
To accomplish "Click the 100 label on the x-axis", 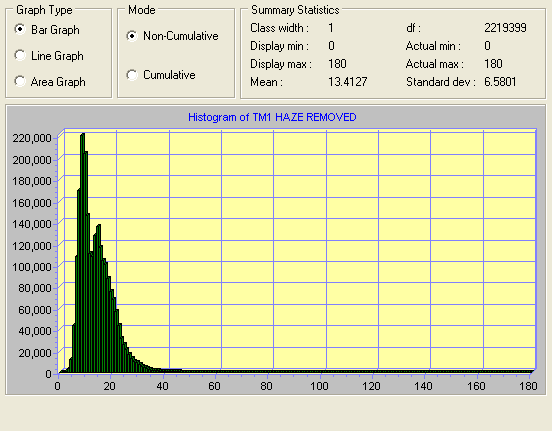I will (x=319, y=386).
